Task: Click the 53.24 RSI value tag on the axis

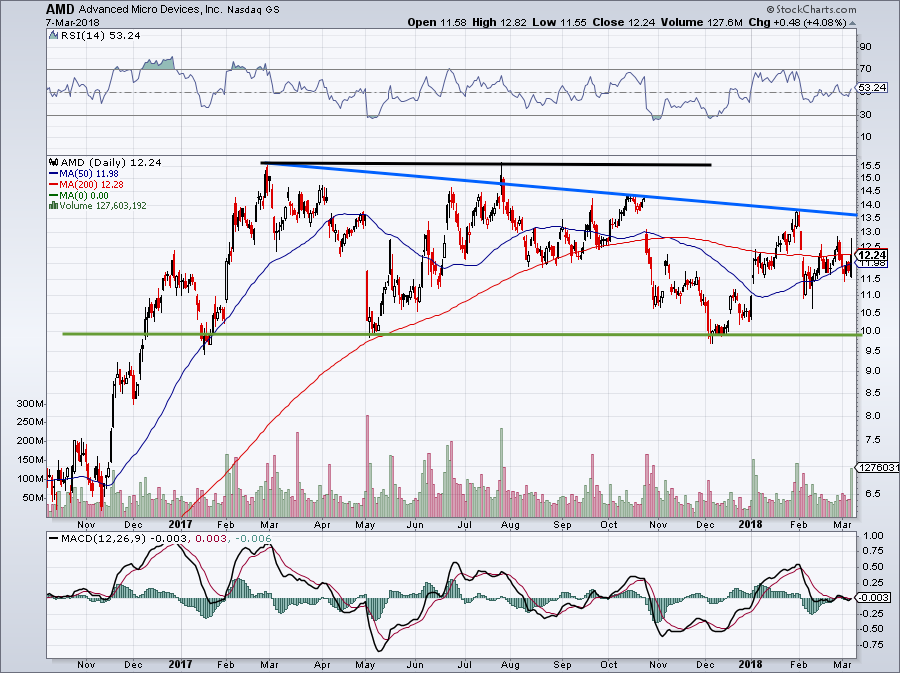Action: 872,88
